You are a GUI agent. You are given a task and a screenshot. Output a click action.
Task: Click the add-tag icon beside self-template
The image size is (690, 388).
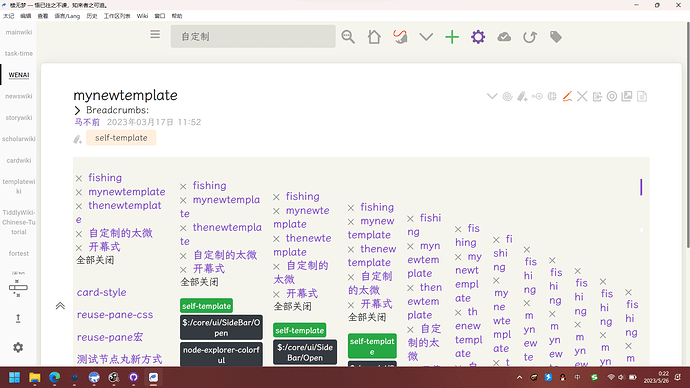77,139
